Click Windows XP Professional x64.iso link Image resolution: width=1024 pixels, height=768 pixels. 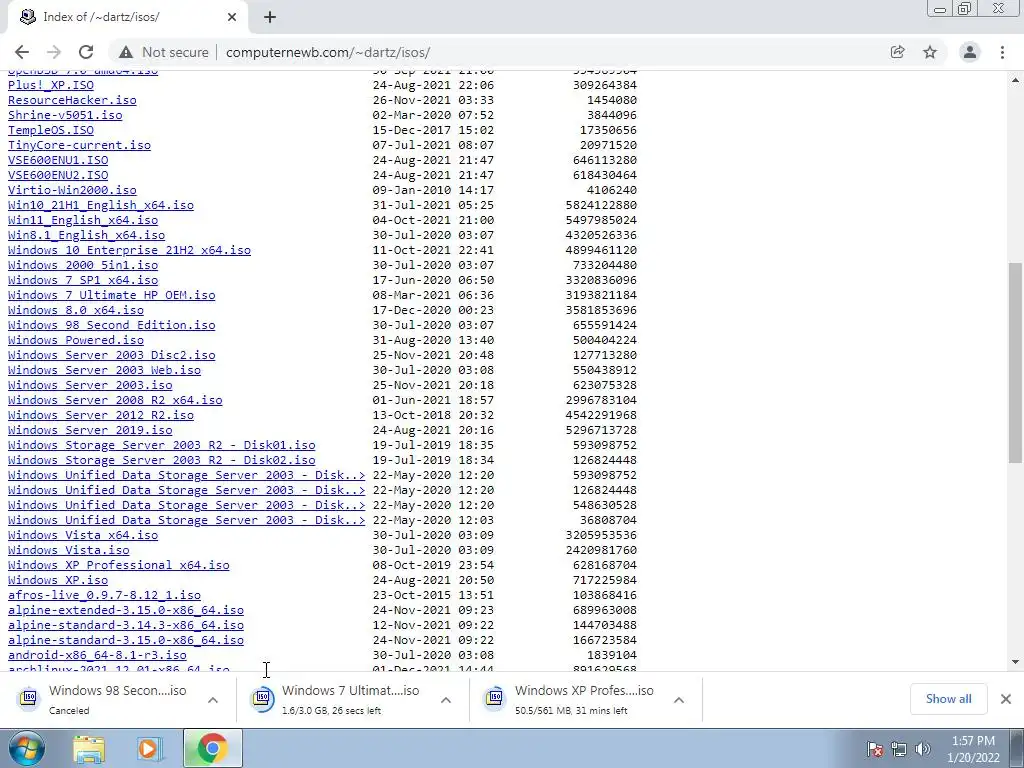point(119,566)
